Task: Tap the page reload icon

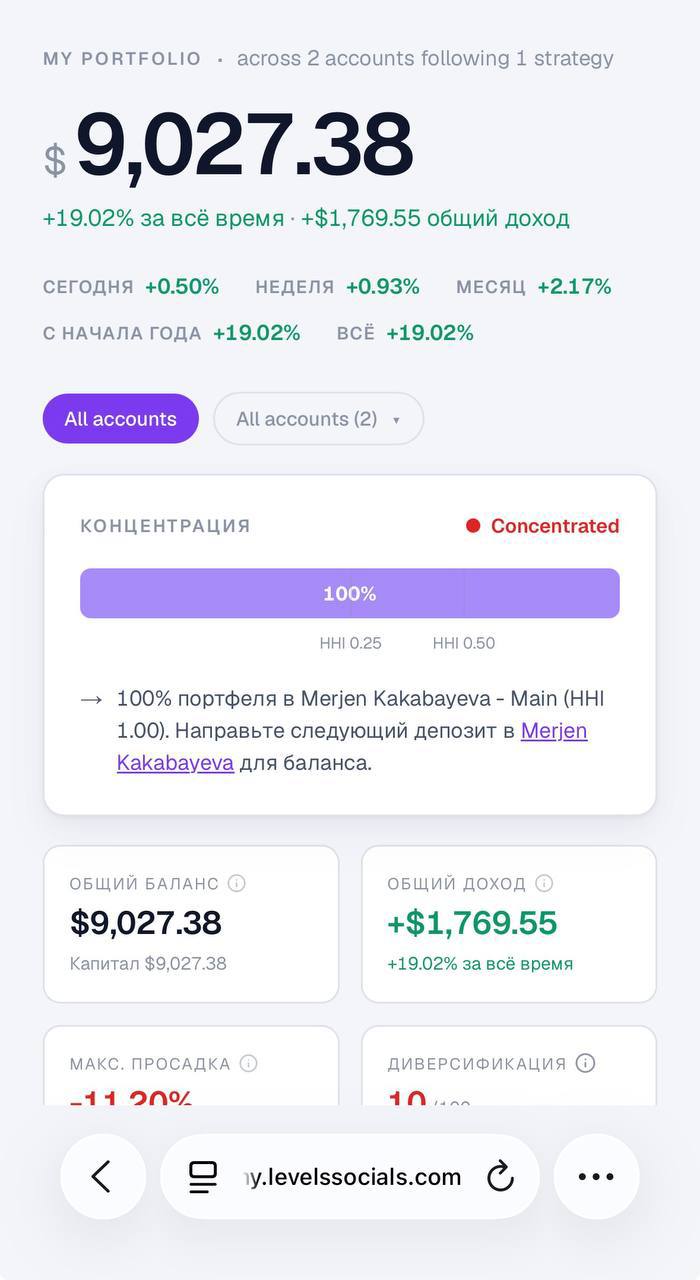Action: (x=500, y=1177)
